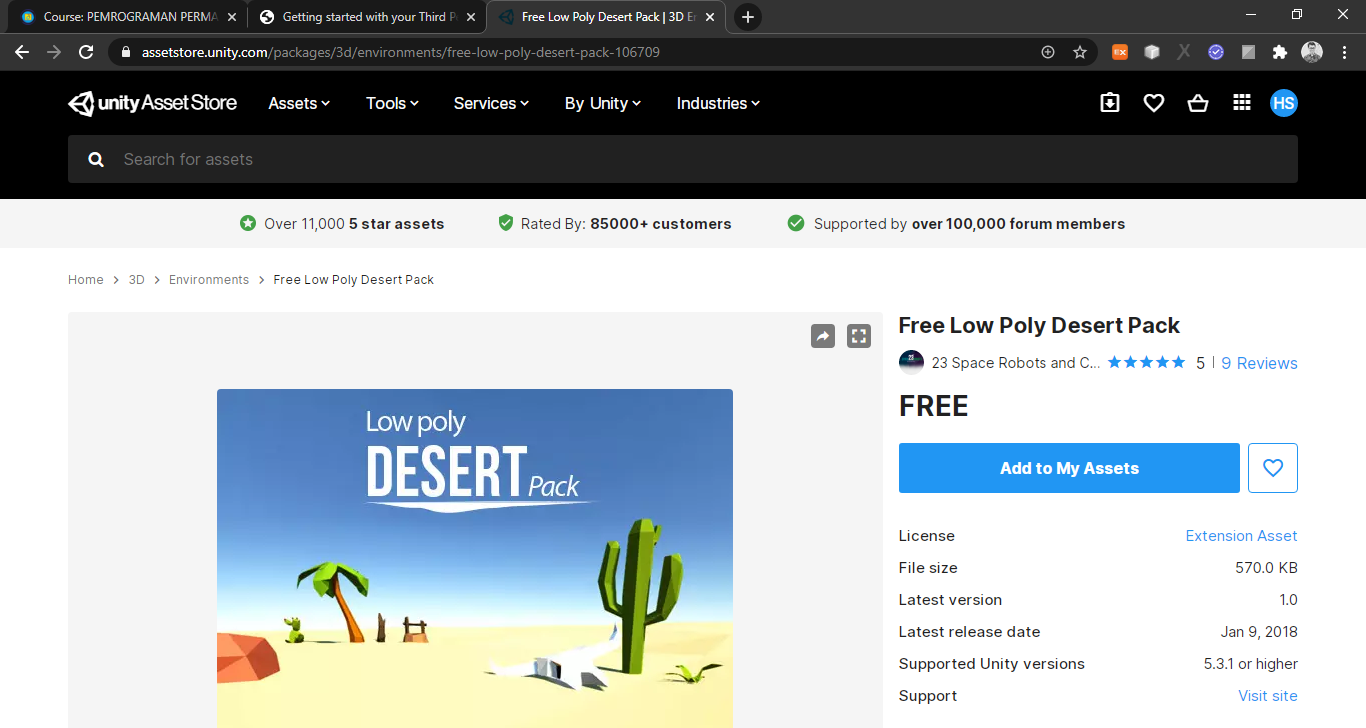The height and width of the screenshot is (728, 1366).
Task: Click the five-star rating
Action: pos(1147,362)
